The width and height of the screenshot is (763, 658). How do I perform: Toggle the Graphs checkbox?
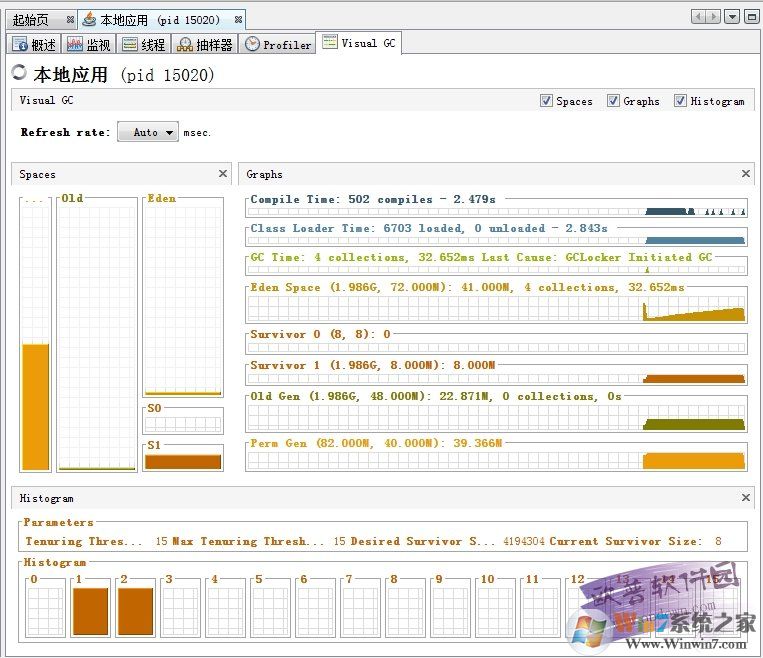click(613, 101)
